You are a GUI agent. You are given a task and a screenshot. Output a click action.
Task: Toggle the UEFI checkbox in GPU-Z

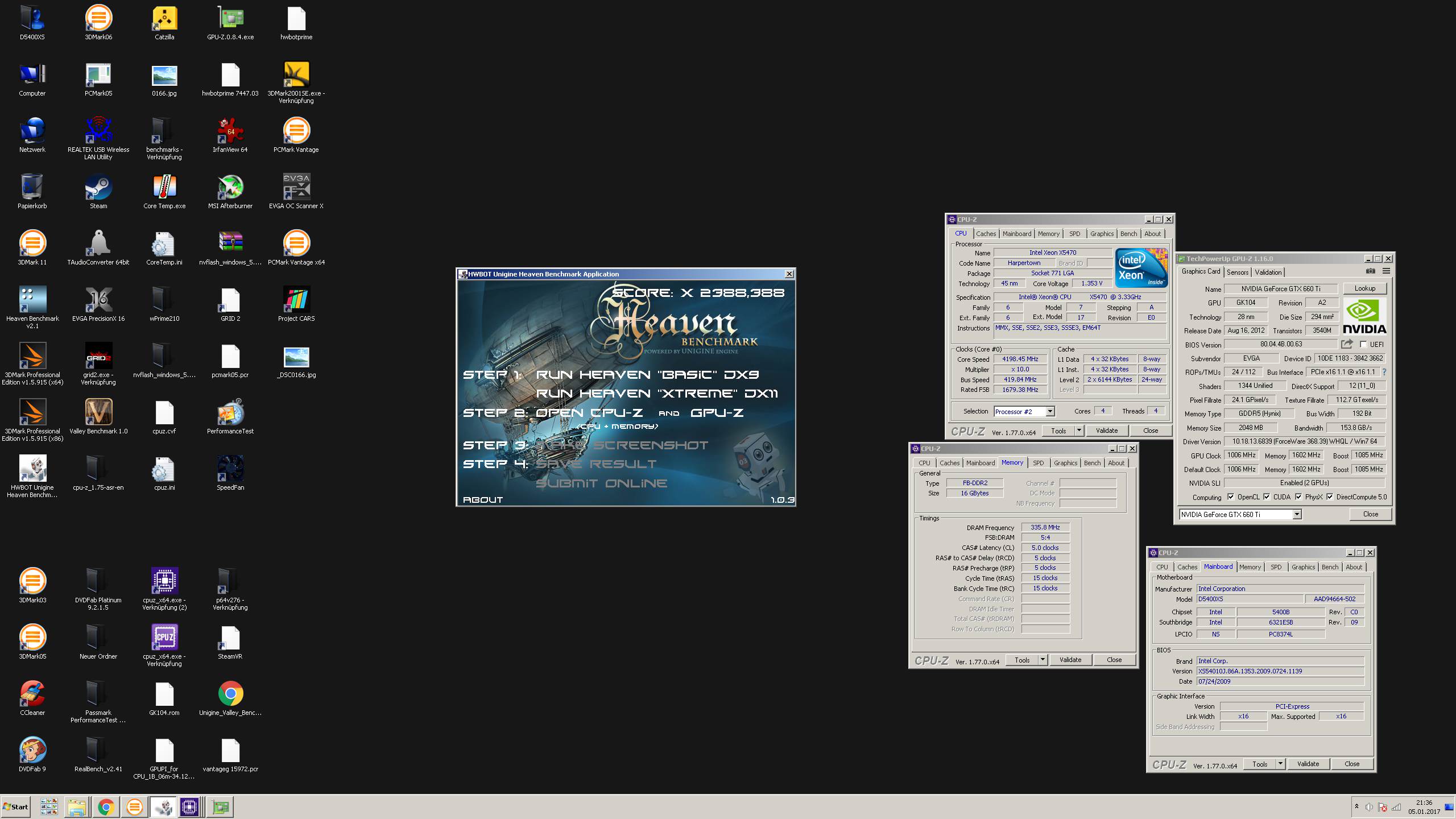point(1363,344)
